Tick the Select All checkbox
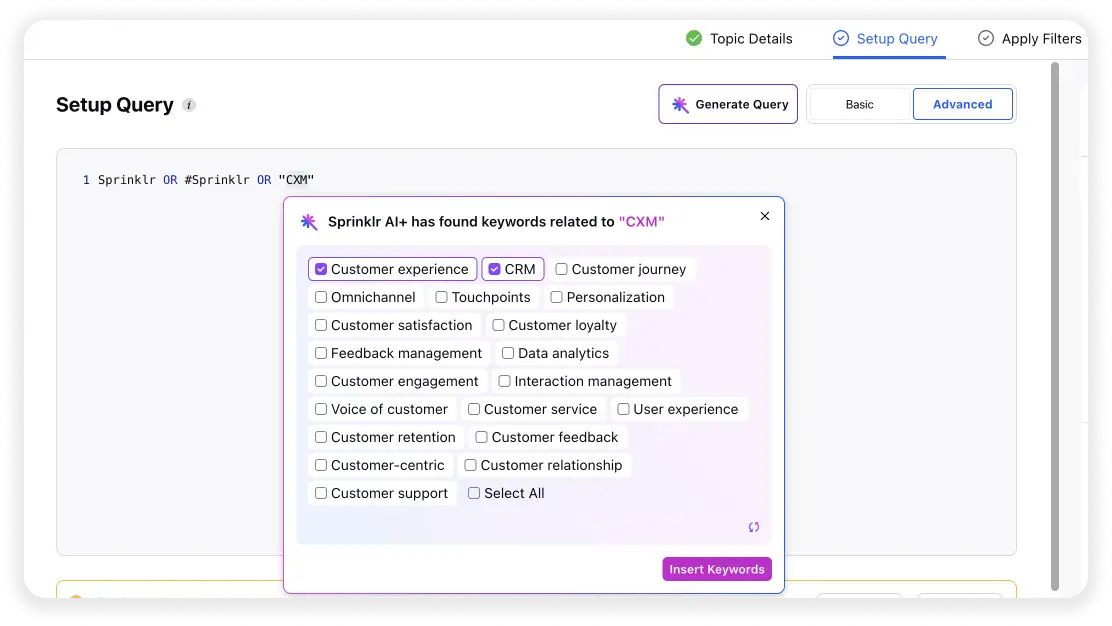Viewport: 1112px width, 626px height. (474, 493)
